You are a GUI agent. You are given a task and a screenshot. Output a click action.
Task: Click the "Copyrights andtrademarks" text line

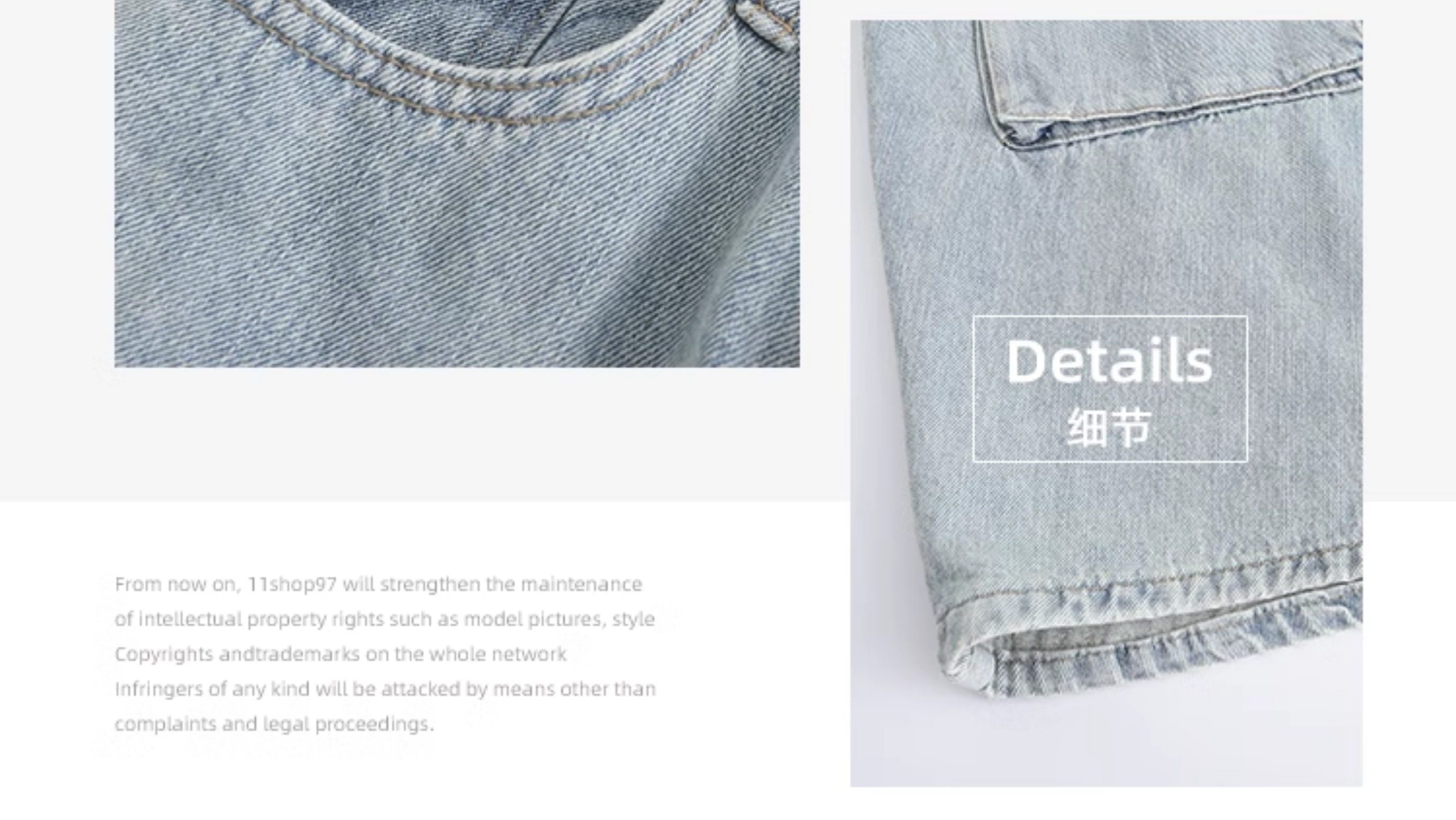pos(341,654)
